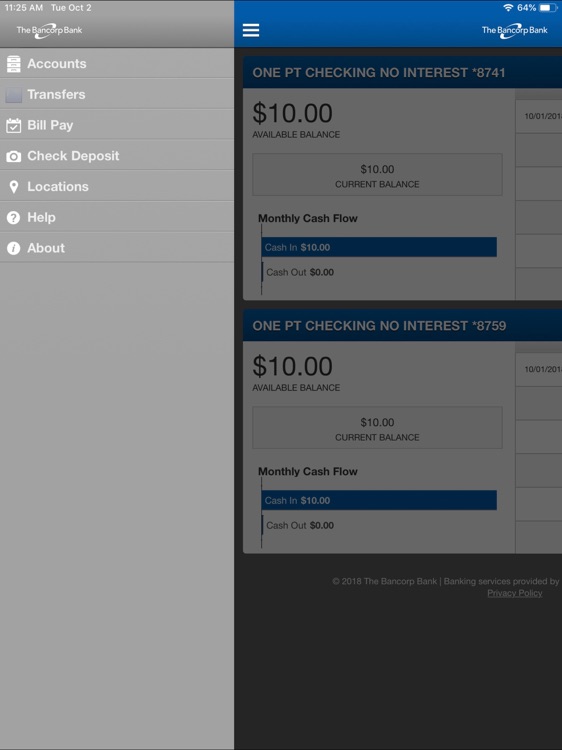Tap the 64% battery percentage

[526, 8]
